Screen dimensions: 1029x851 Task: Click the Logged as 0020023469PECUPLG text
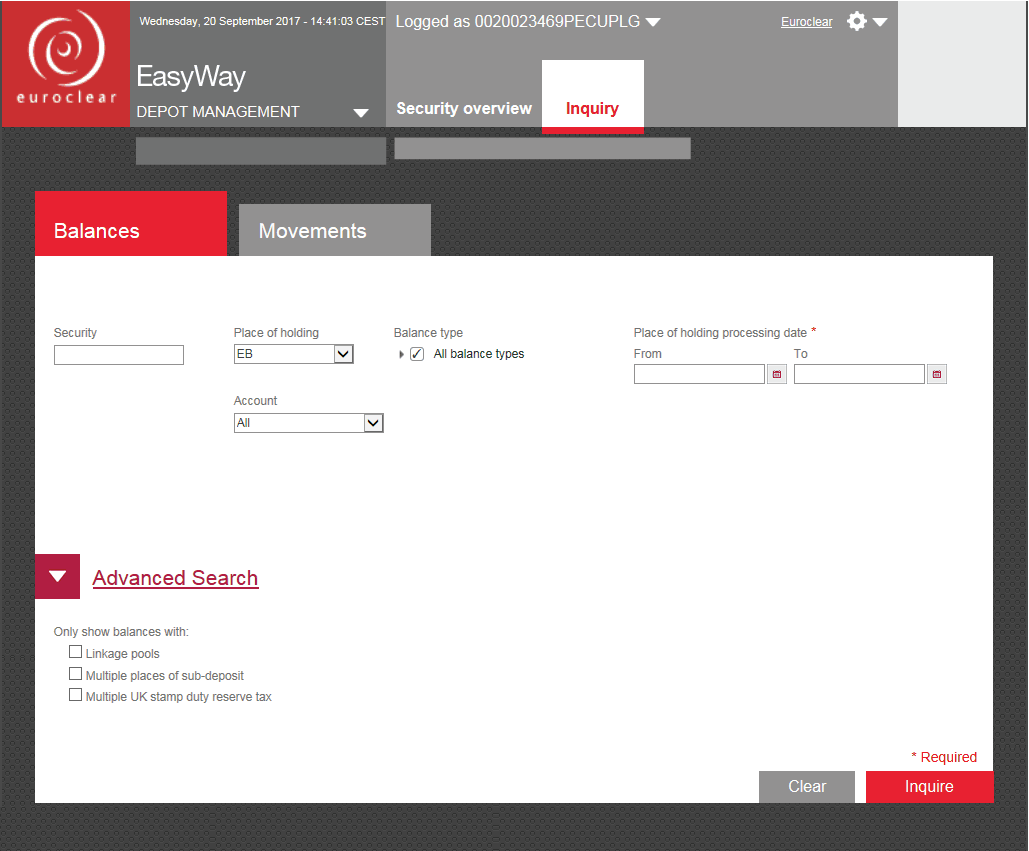(x=518, y=22)
